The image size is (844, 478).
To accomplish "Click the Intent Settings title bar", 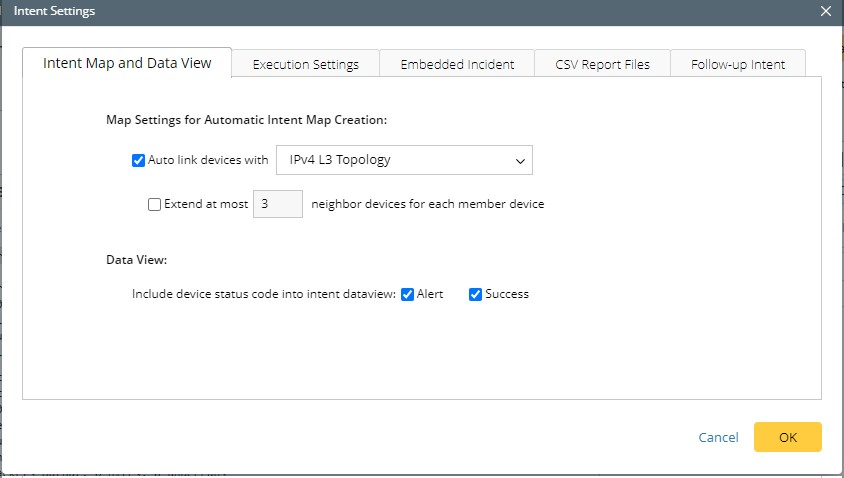I will click(x=400, y=11).
